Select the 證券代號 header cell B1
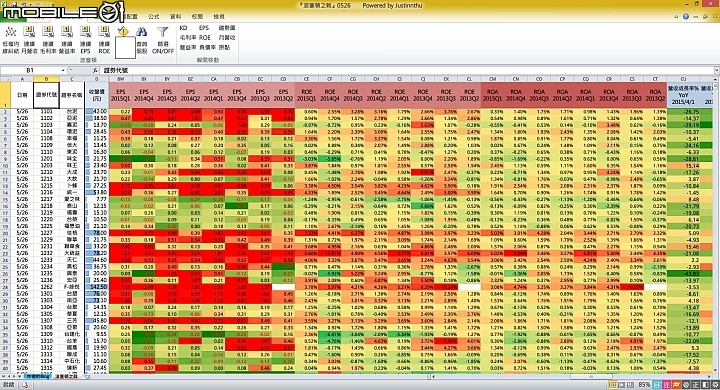Screen dimensions: 720x390 tap(46, 95)
